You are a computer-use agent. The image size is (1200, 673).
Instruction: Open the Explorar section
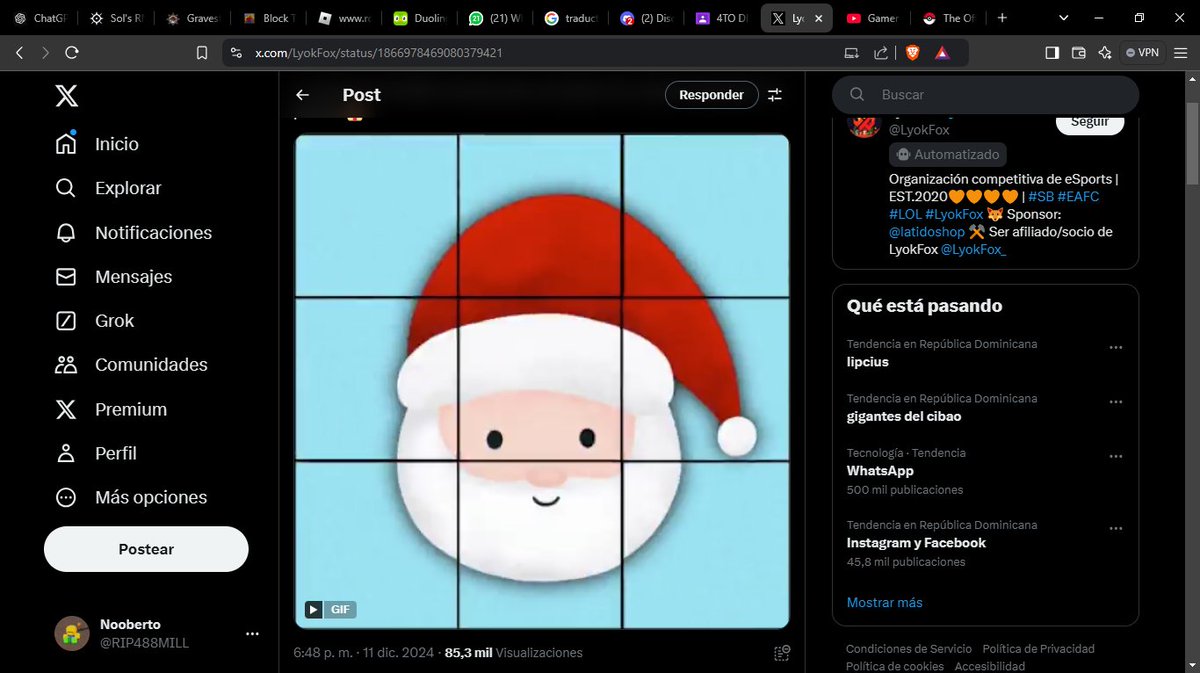coord(108,188)
